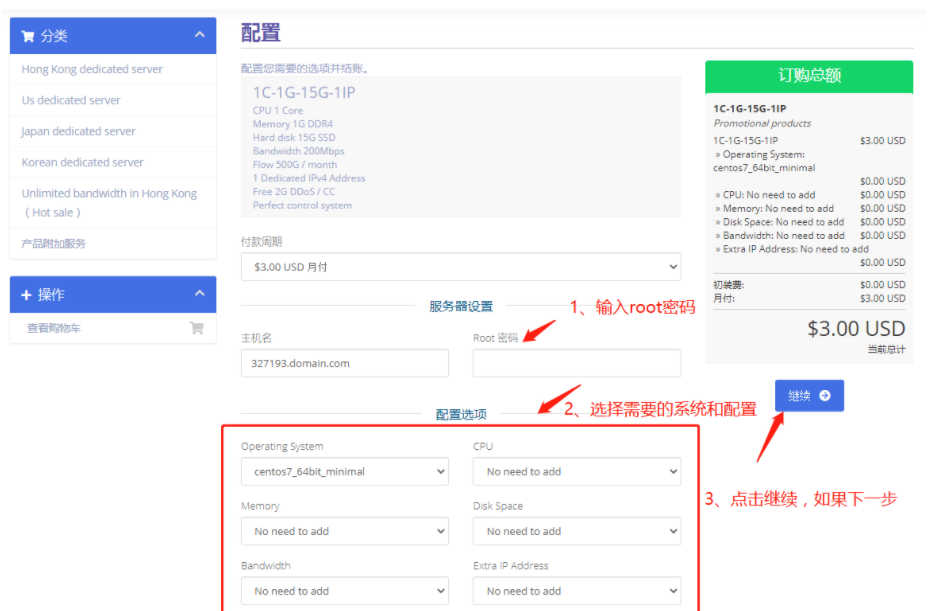
Task: Click the 配置选项 section label
Action: click(x=461, y=415)
